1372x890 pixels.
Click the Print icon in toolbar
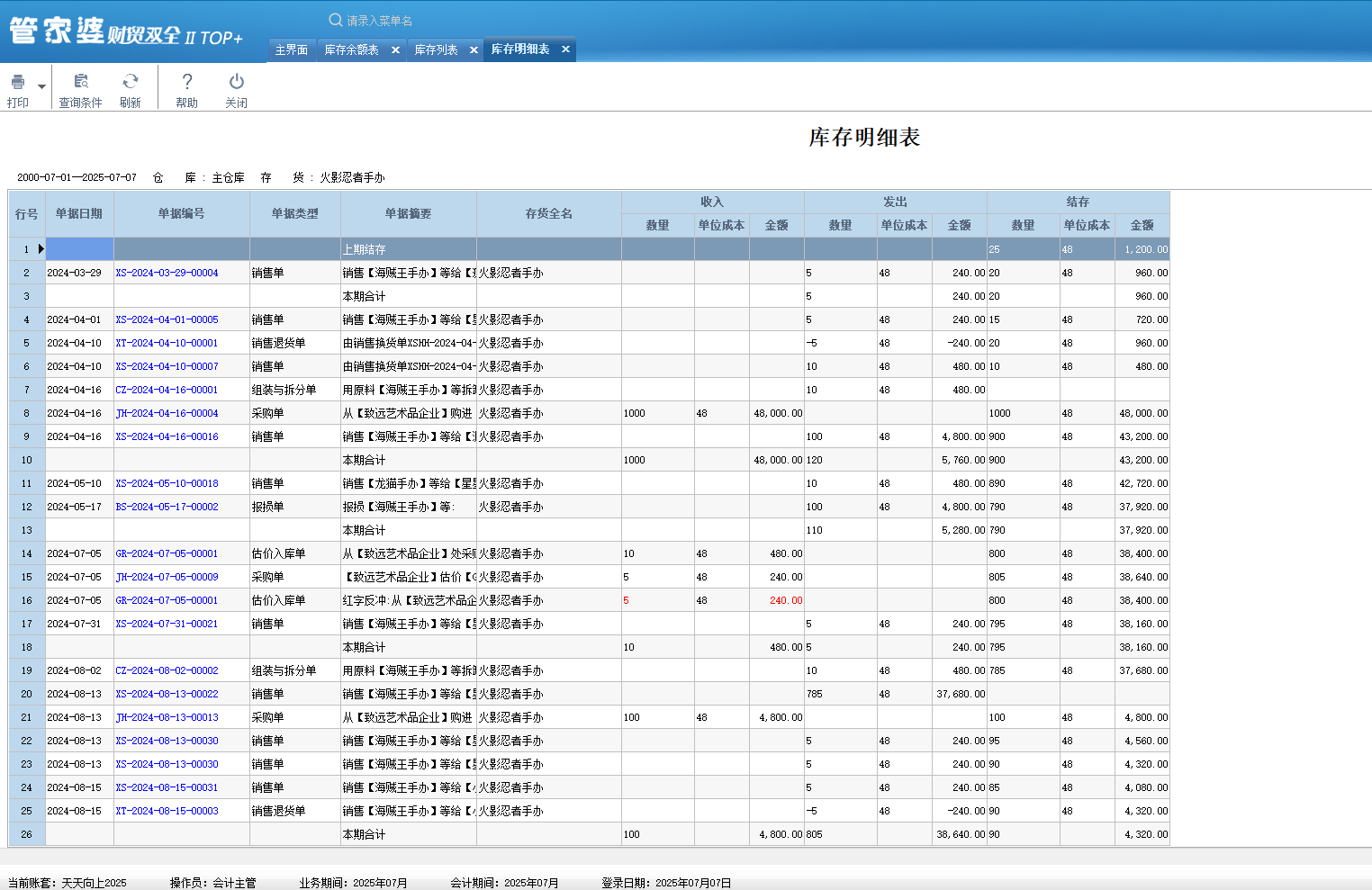(18, 82)
